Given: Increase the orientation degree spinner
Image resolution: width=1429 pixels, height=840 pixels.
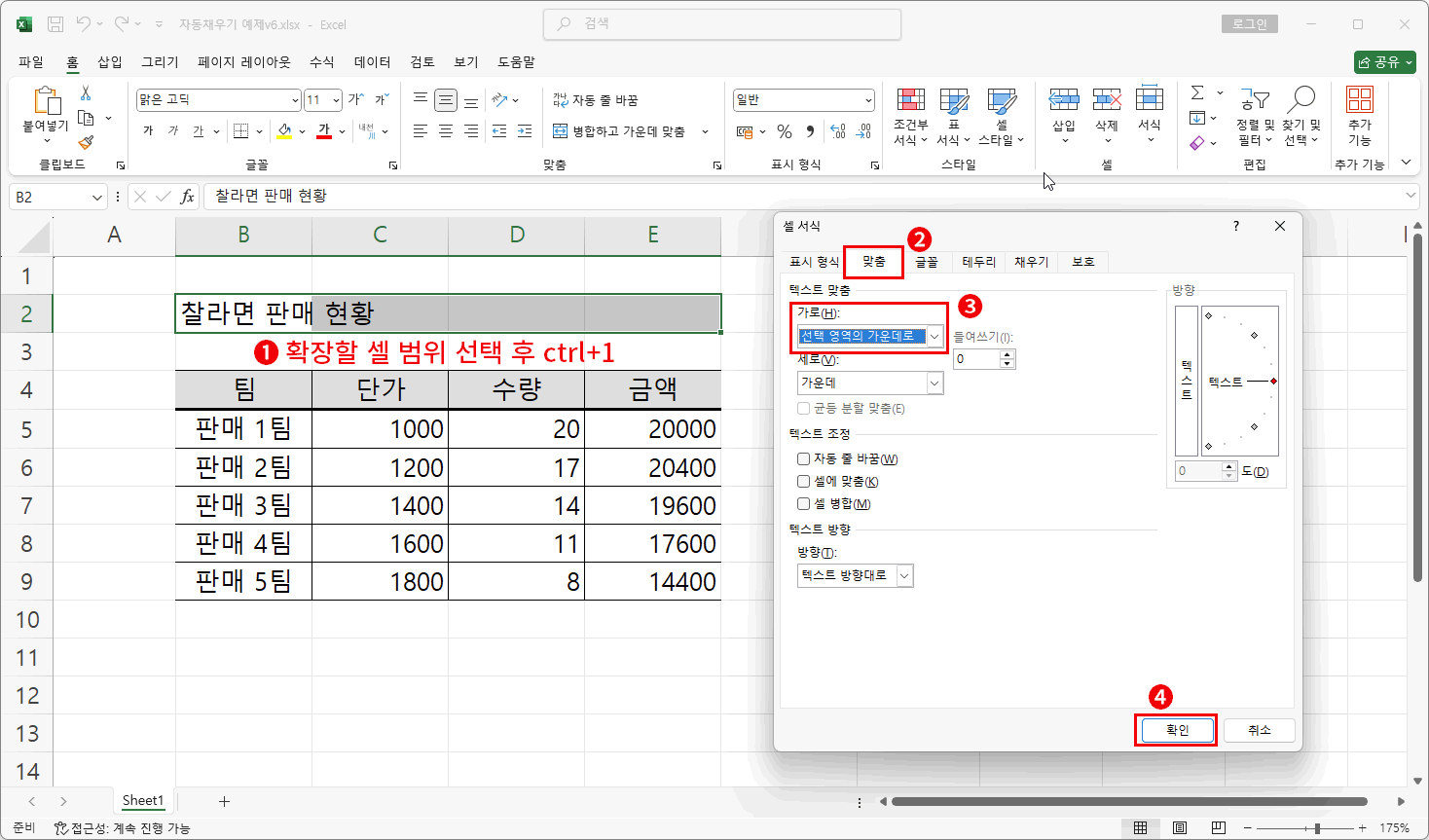Looking at the screenshot, I should click(x=1229, y=467).
